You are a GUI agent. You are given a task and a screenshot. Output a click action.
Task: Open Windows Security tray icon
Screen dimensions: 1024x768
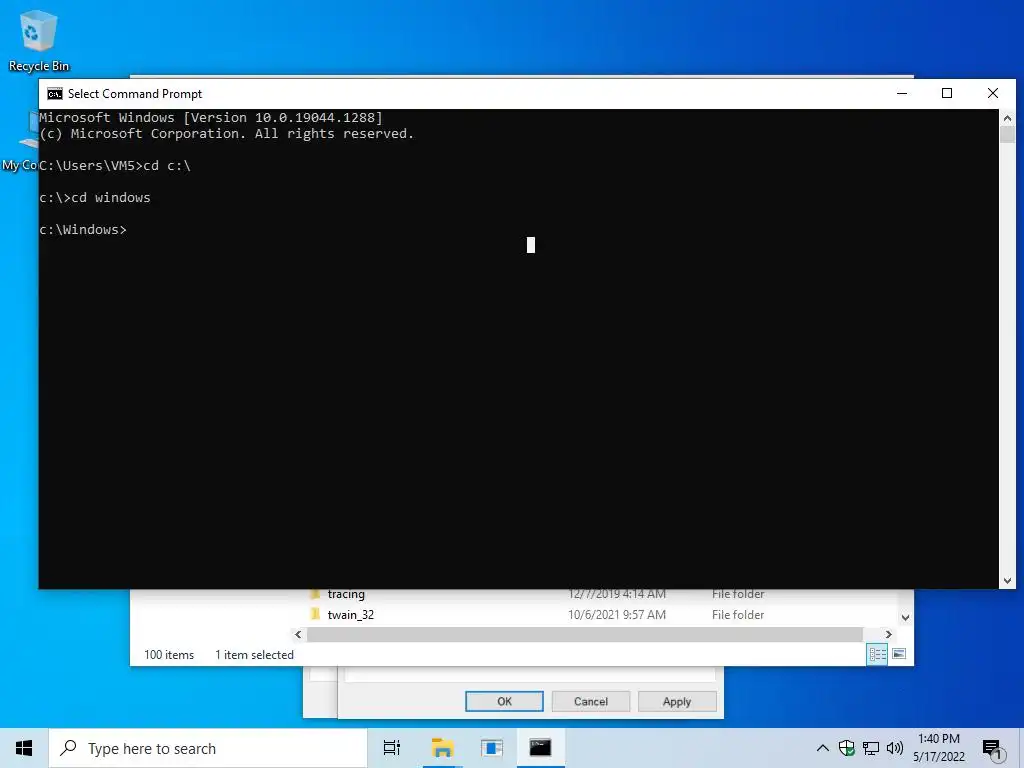pos(847,748)
